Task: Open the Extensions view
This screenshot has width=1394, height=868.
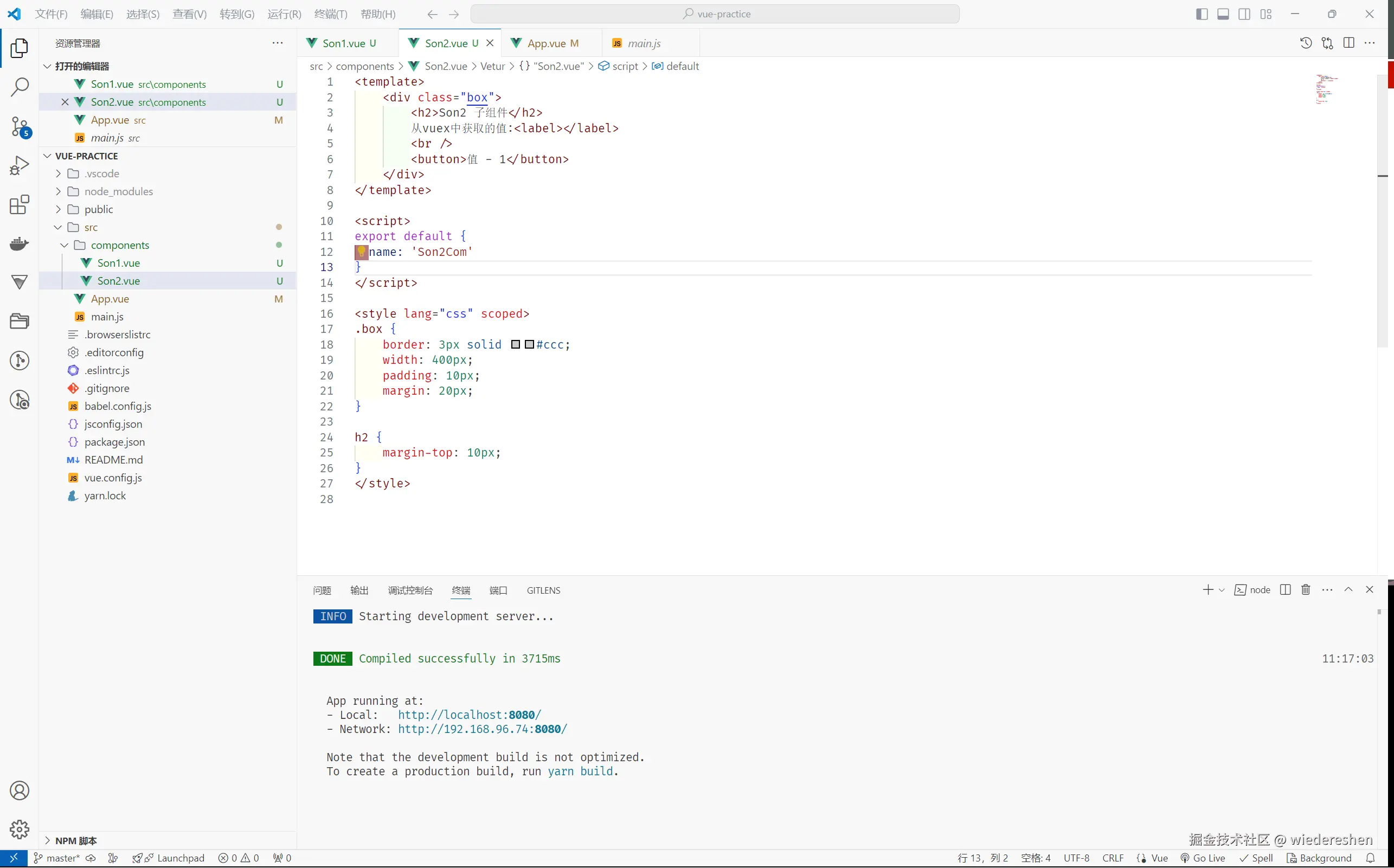Action: tap(20, 205)
